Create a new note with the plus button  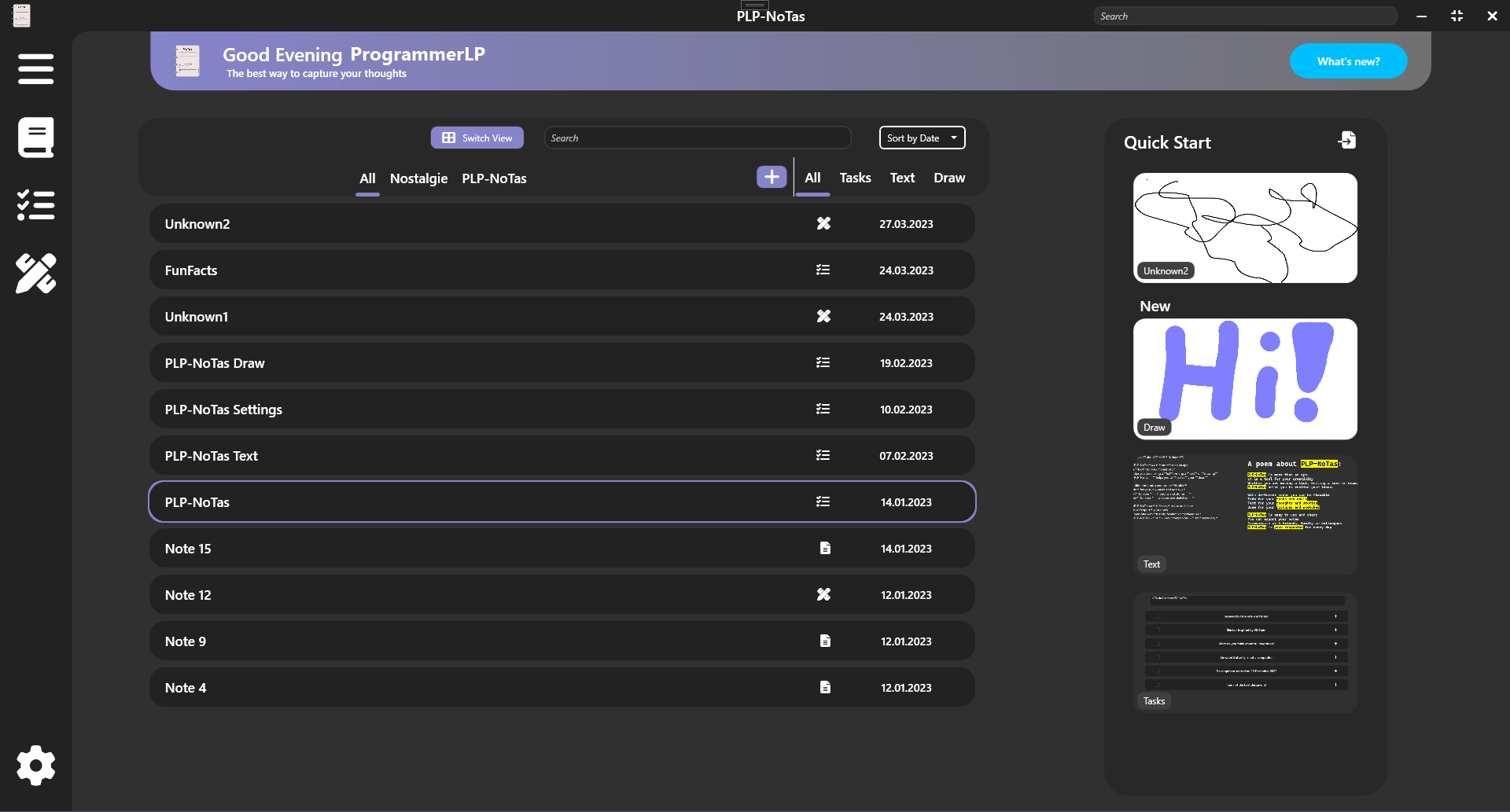771,176
